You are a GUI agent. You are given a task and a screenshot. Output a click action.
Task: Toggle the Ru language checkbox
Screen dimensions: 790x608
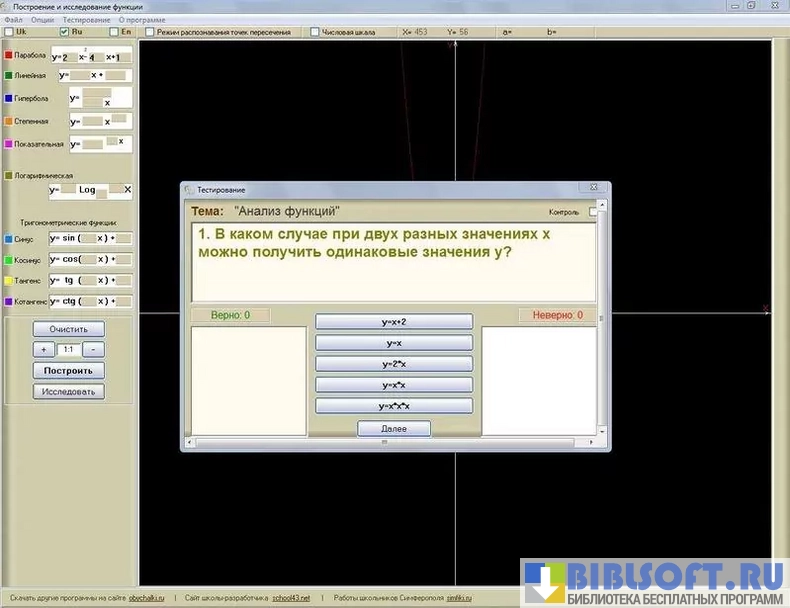tap(64, 32)
